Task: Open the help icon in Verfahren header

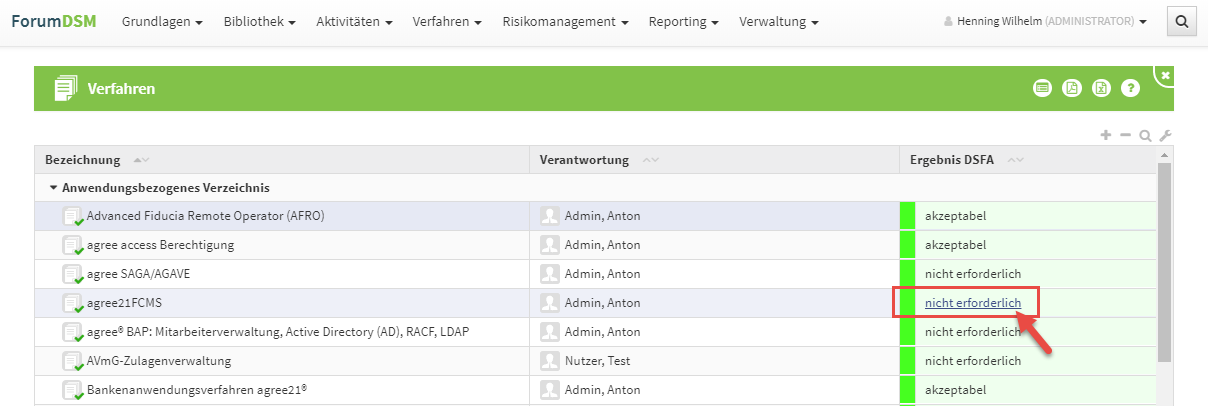Action: tap(1130, 88)
